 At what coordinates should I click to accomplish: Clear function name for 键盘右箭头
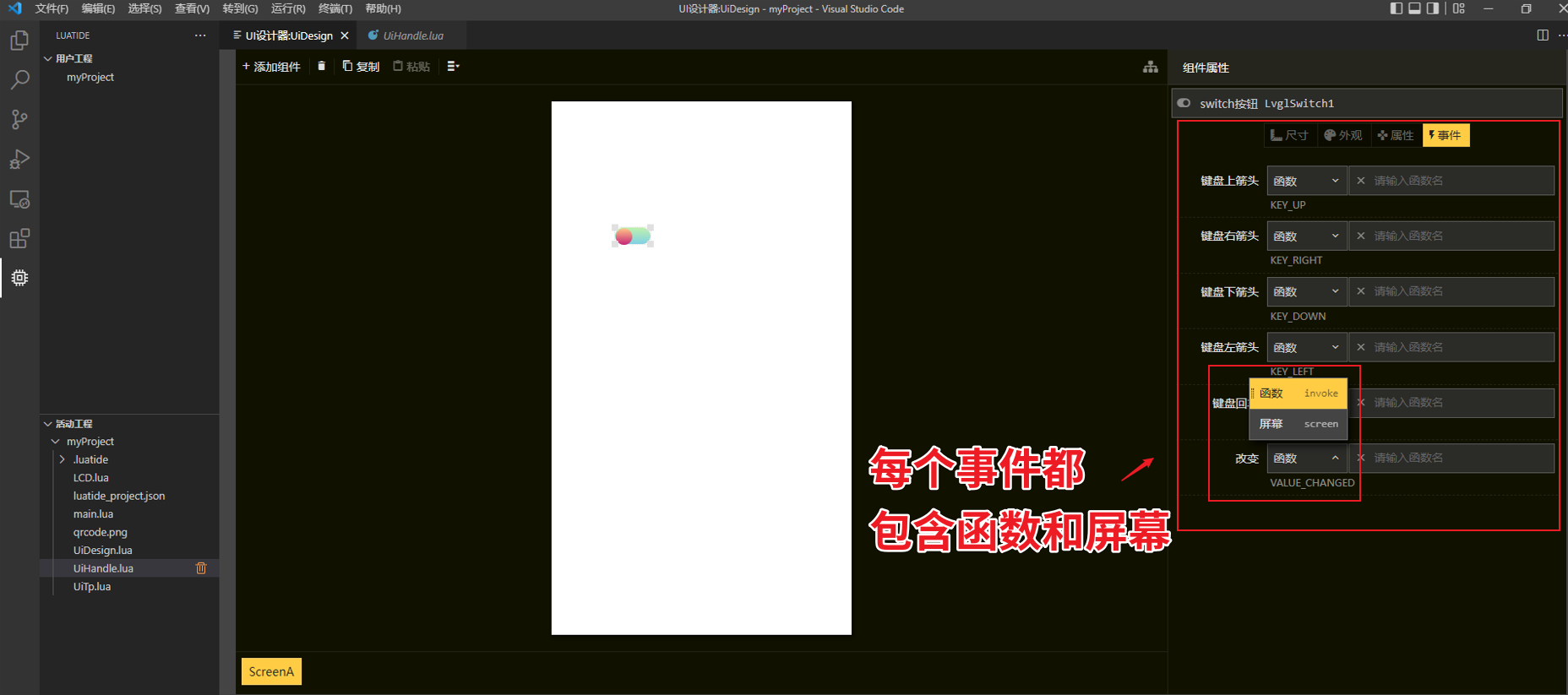pyautogui.click(x=1361, y=236)
